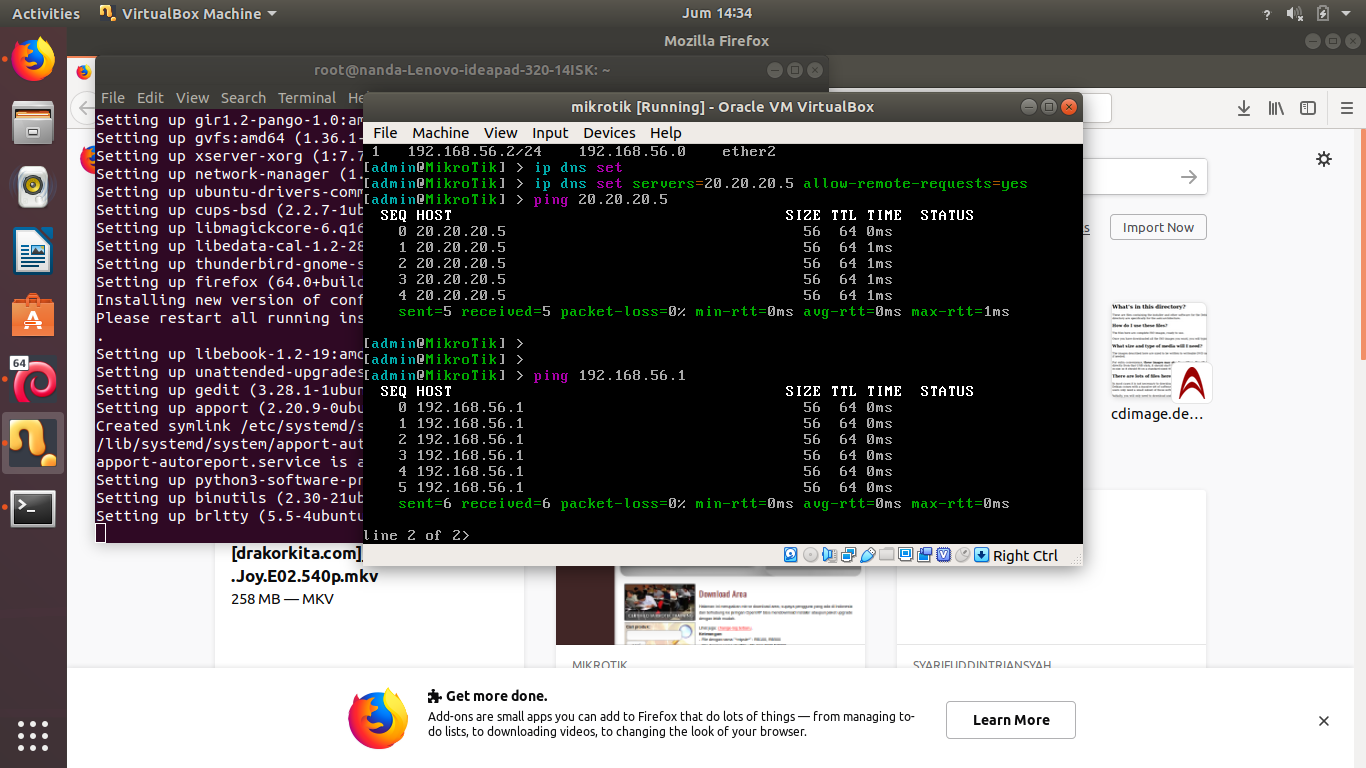Click the Import Now button in Firefox
This screenshot has width=1366, height=768.
(x=1158, y=227)
